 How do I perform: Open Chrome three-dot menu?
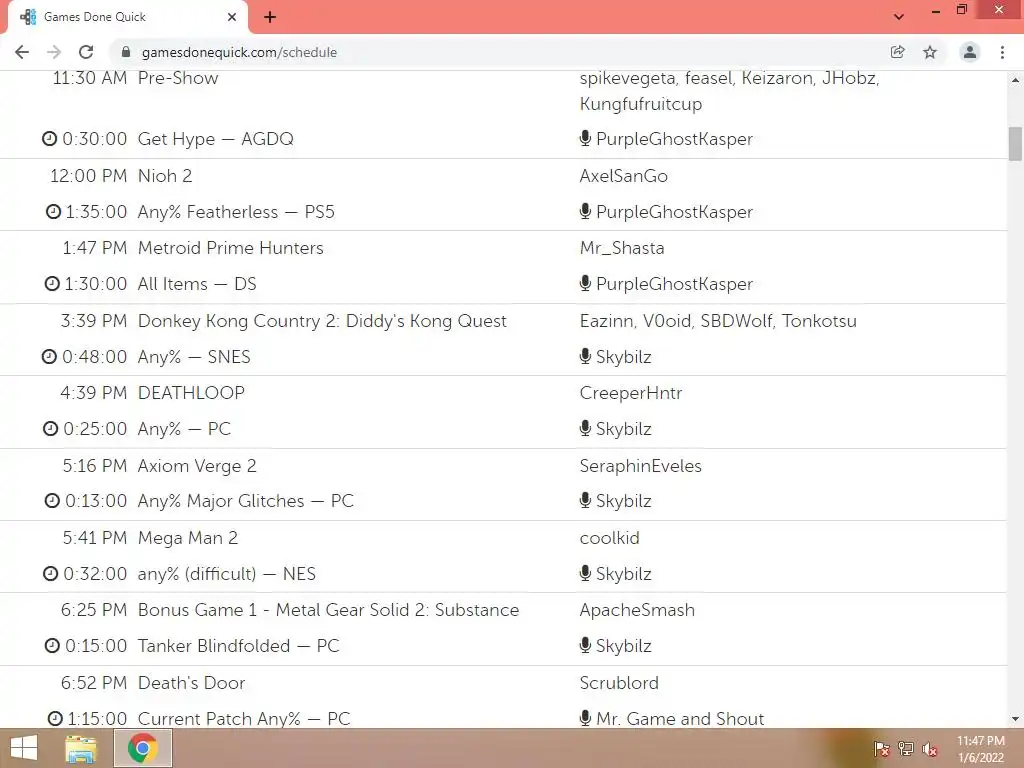click(1002, 52)
